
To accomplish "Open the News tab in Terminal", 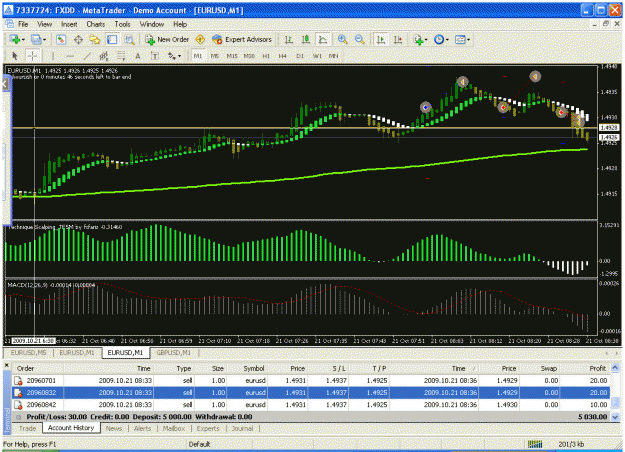I will click(x=114, y=428).
